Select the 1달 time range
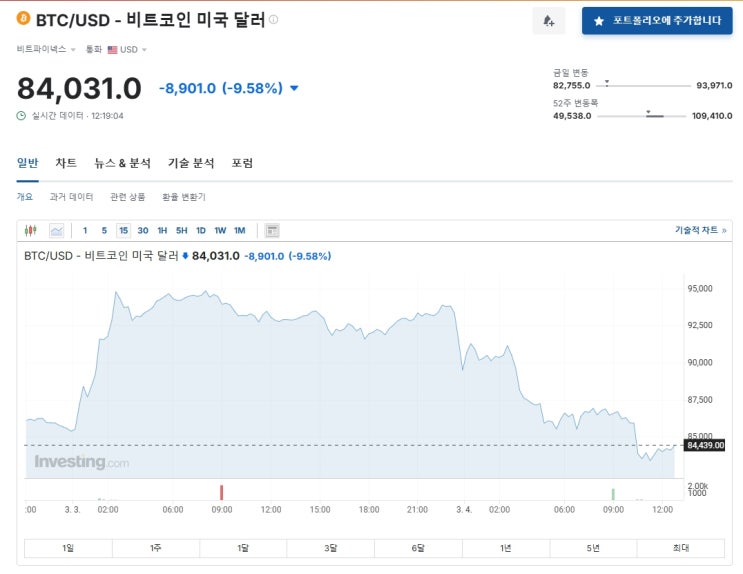 coord(243,548)
